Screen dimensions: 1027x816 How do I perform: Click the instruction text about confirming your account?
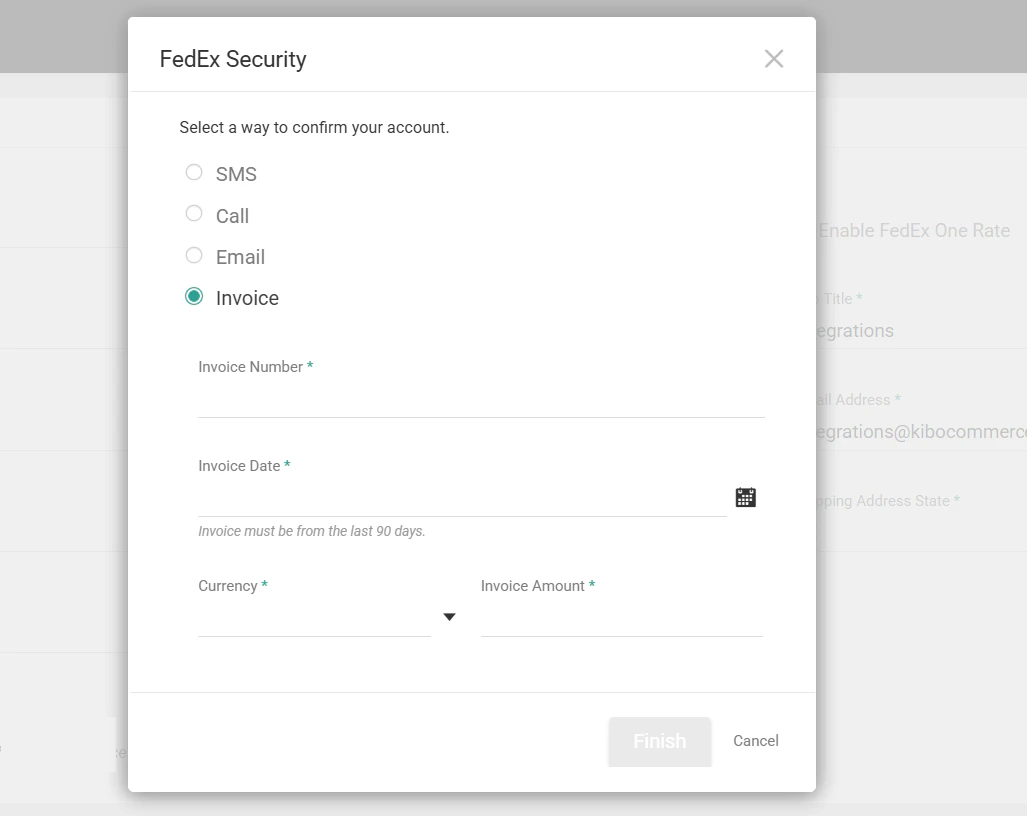point(315,127)
